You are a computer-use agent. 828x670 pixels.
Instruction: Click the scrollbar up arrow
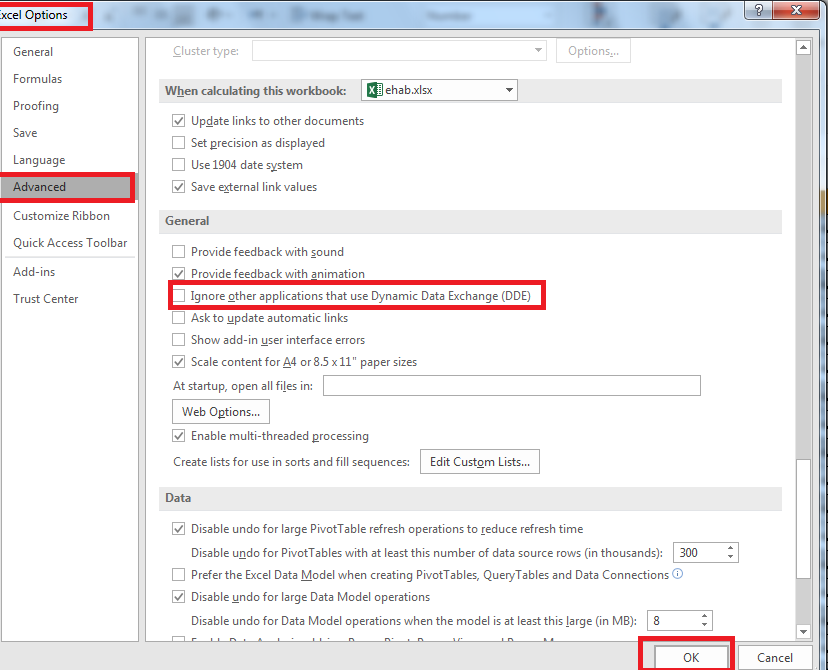click(803, 48)
